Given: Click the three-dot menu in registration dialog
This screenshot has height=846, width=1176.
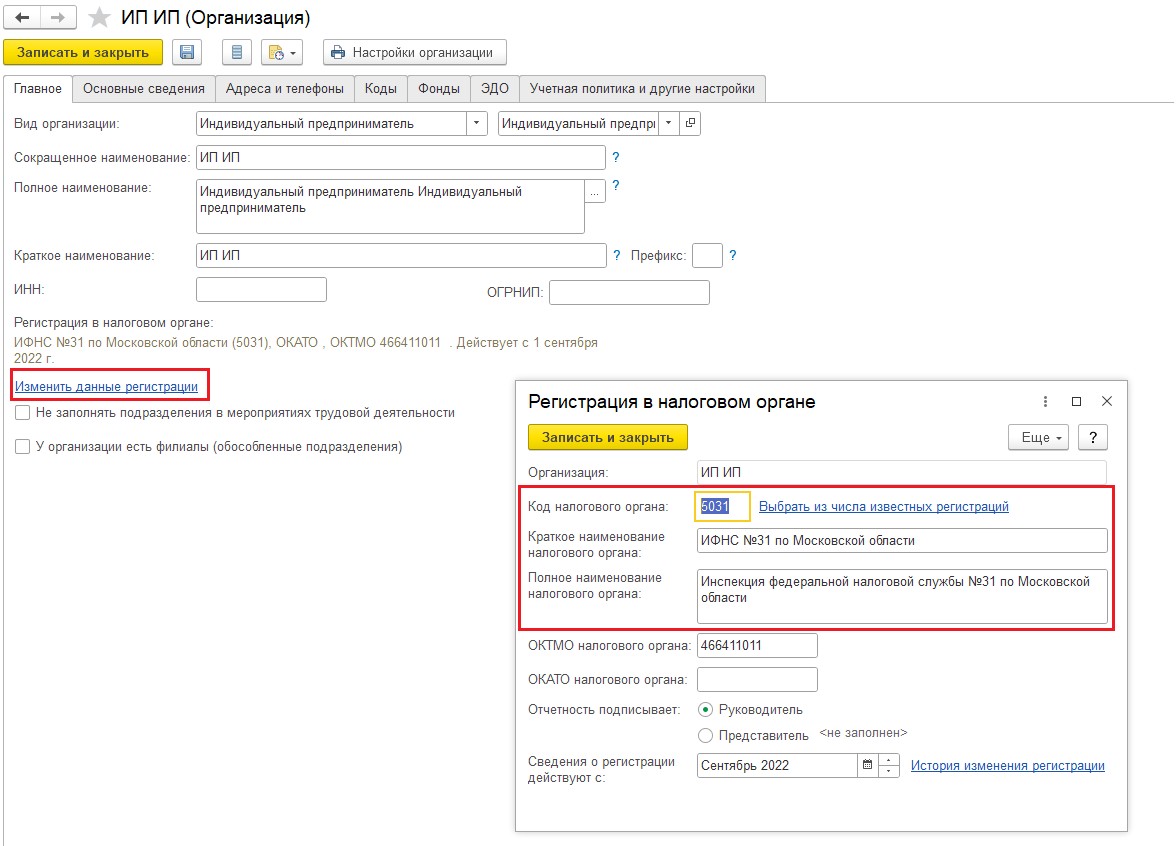Looking at the screenshot, I should point(1045,401).
